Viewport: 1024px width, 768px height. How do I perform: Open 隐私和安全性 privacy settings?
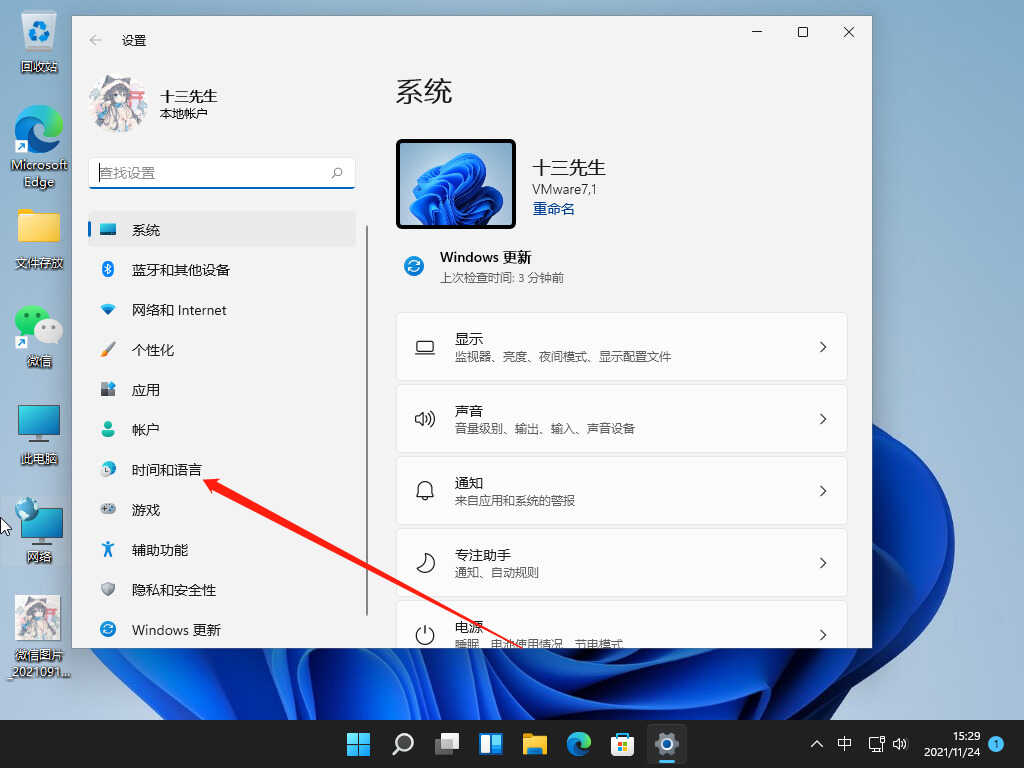[222, 590]
